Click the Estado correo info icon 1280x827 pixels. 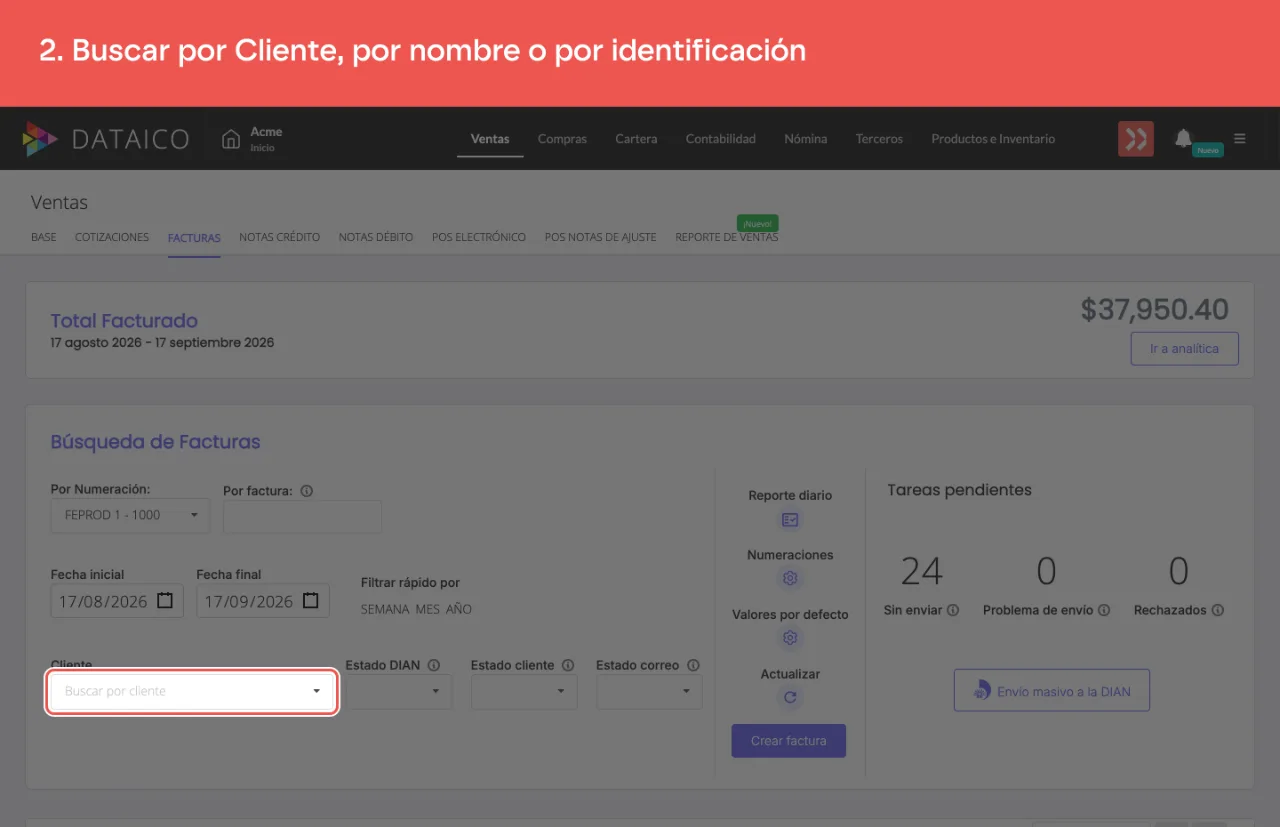point(693,665)
